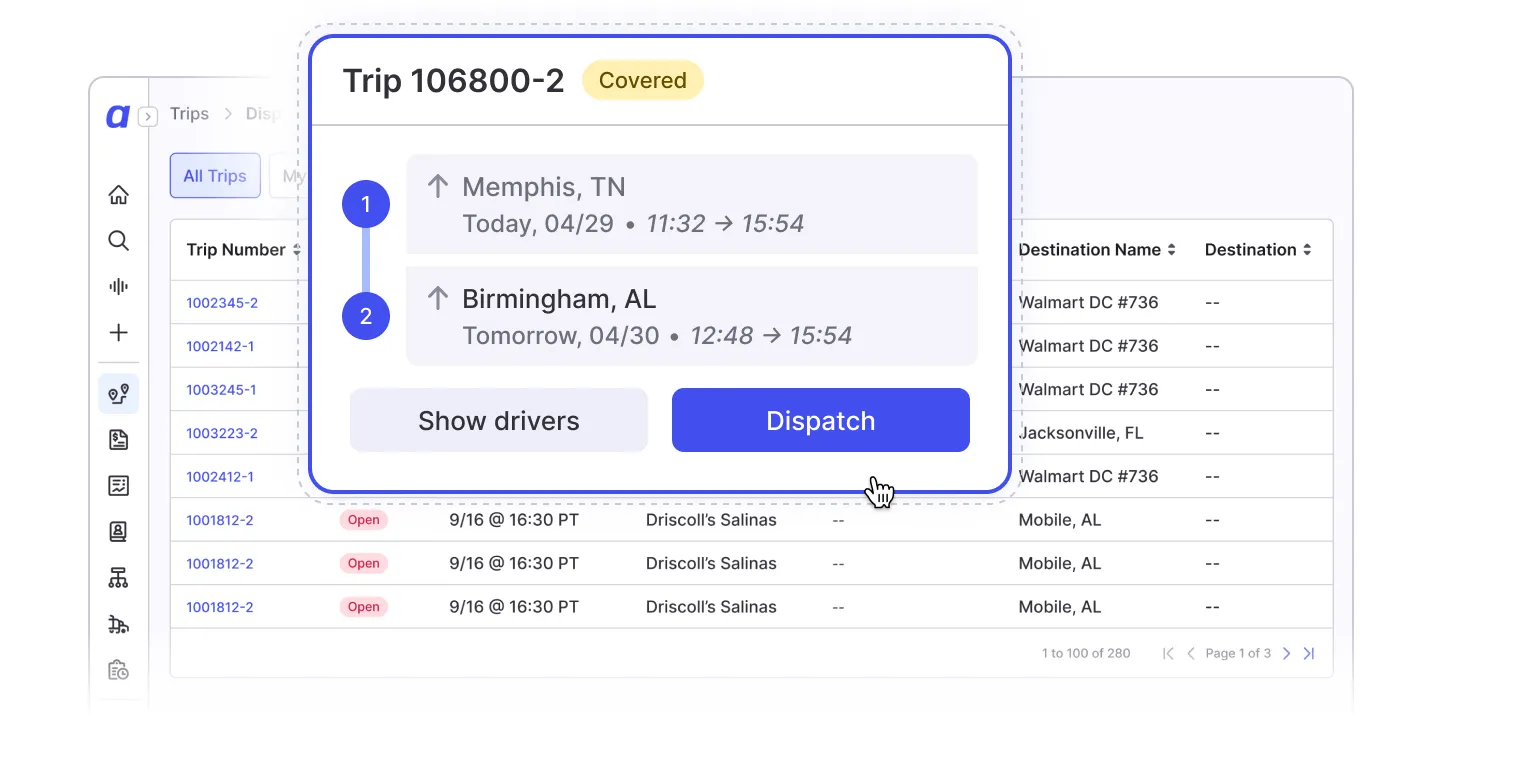Open the audio waveform sidebar icon
This screenshot has height=760, width=1520.
point(118,287)
